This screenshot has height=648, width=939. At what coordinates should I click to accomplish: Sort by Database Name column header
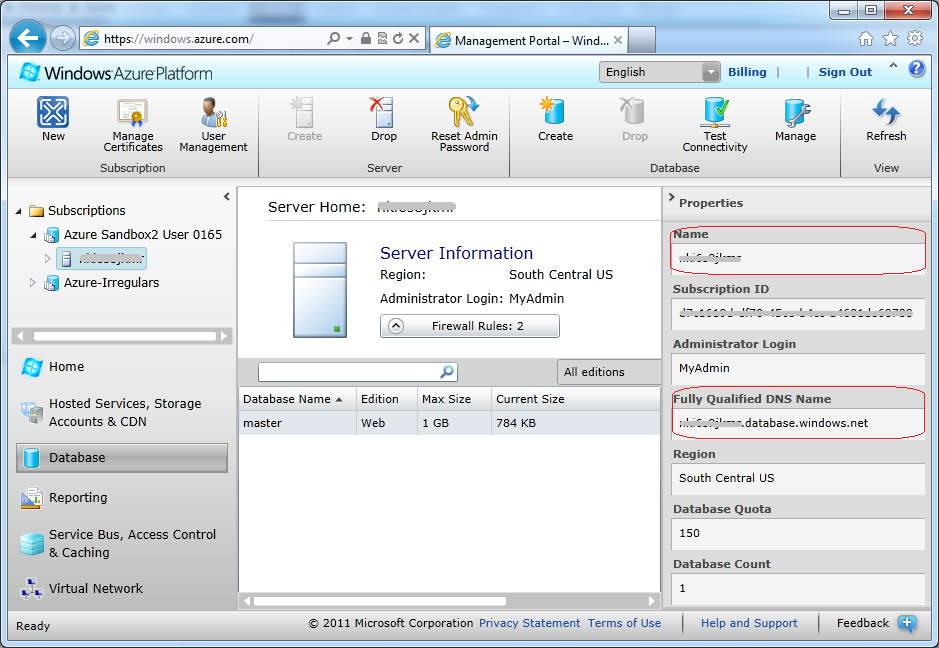point(298,399)
